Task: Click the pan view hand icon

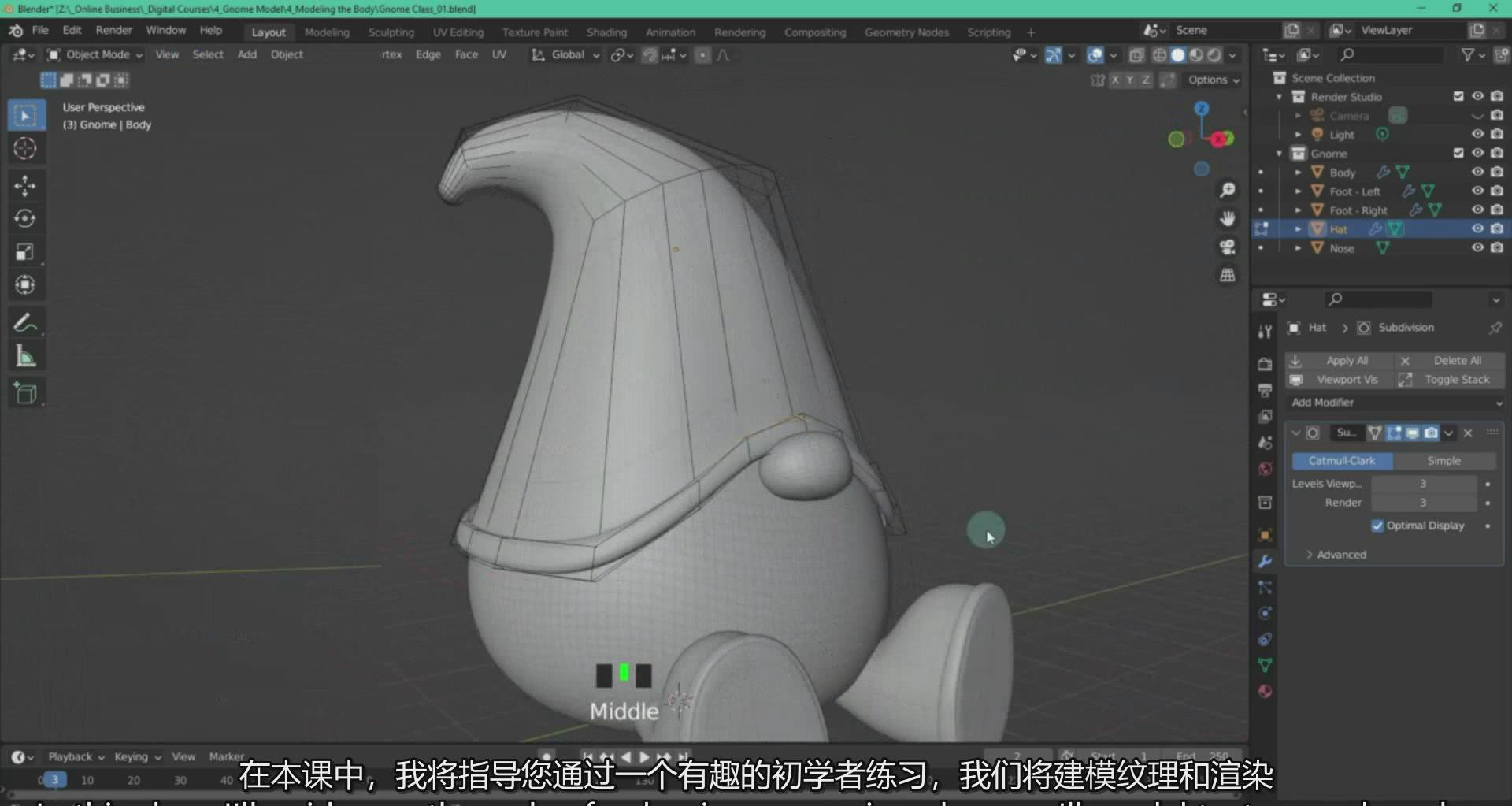Action: click(x=1228, y=218)
